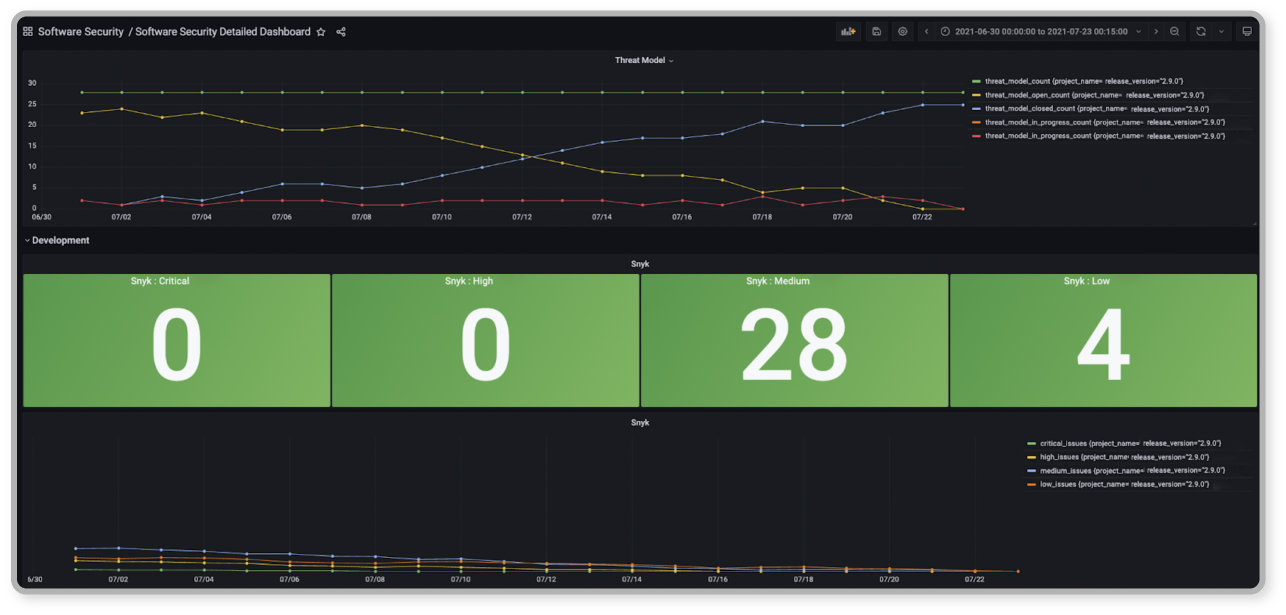Star the Software Security Detailed Dashboard
Screen dimensions: 1286x615
tap(321, 32)
